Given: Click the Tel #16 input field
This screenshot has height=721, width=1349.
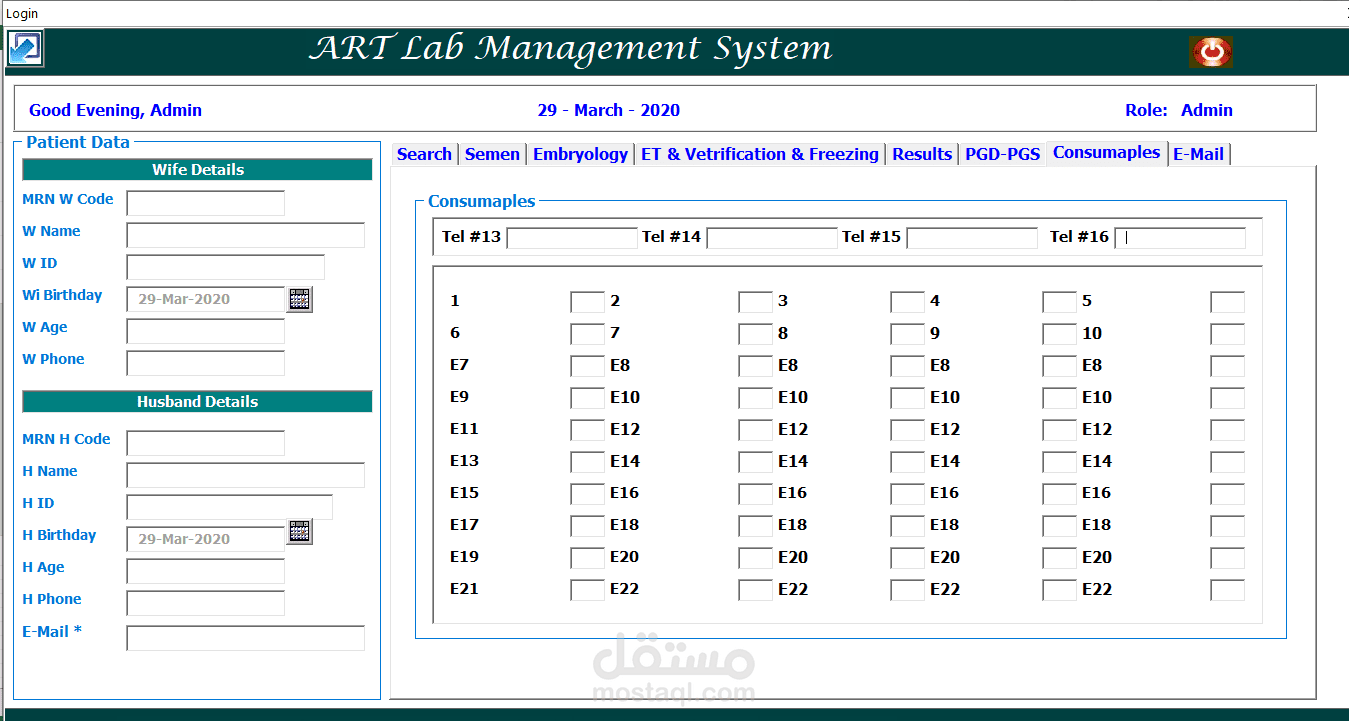Looking at the screenshot, I should 1180,238.
